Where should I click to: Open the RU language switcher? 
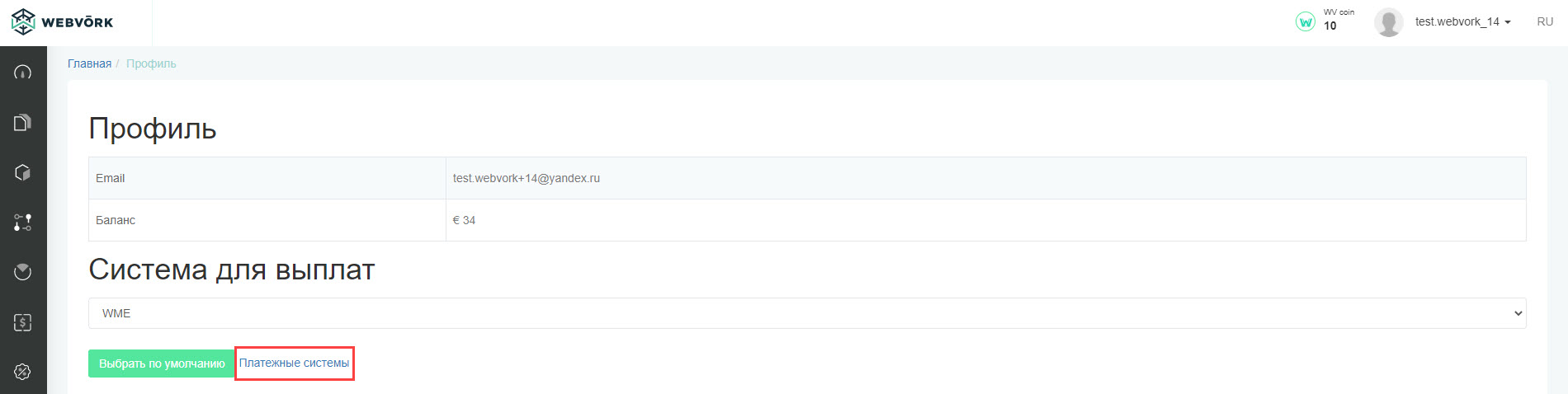point(1545,22)
